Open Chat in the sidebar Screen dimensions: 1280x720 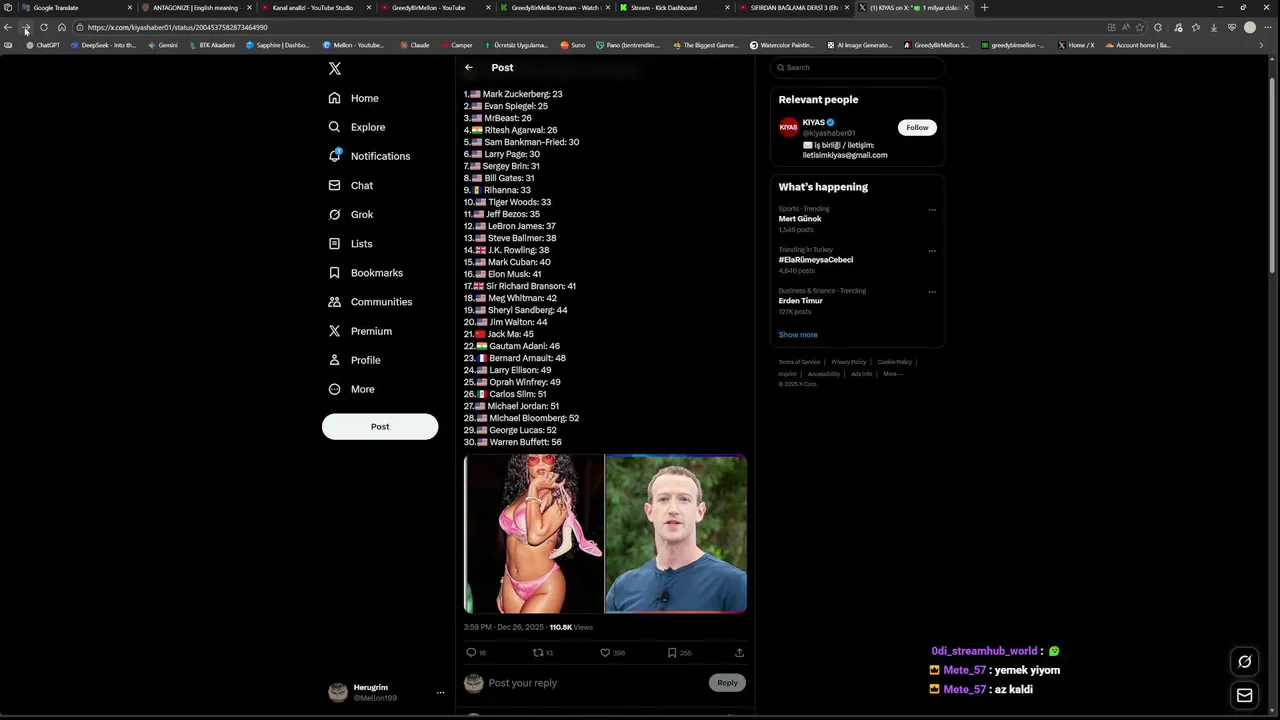pos(351,185)
